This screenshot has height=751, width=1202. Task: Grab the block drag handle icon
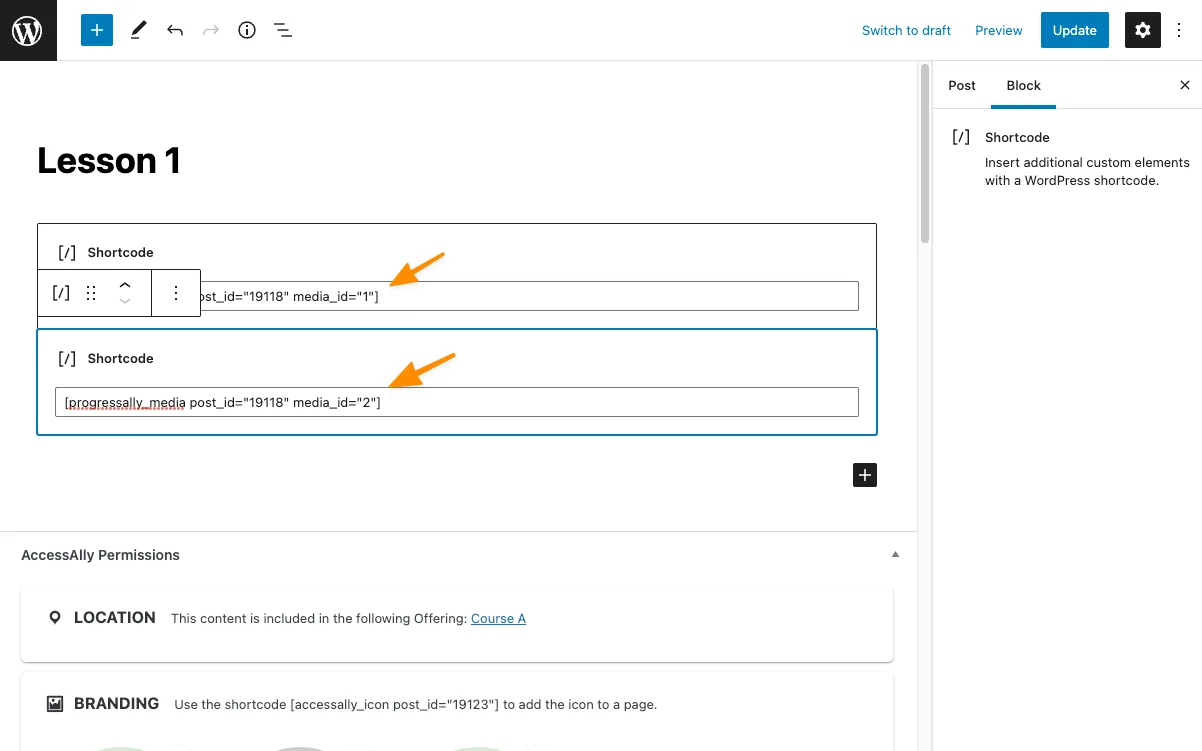pyautogui.click(x=91, y=293)
